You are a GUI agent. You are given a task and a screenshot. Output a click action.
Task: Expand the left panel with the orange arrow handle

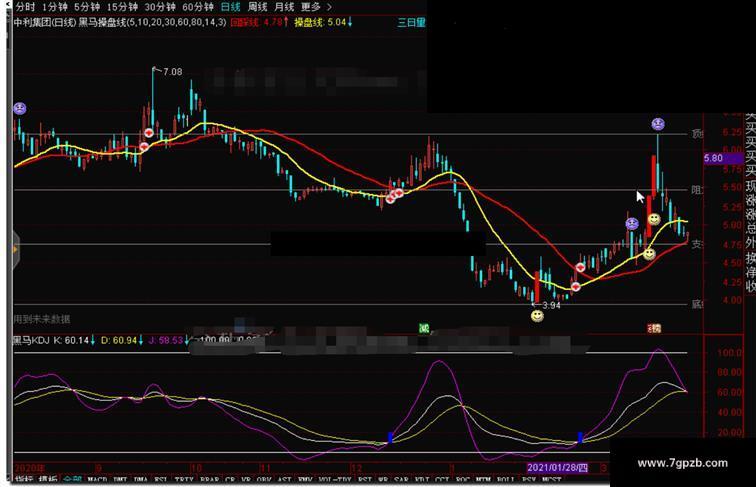(x=15, y=249)
